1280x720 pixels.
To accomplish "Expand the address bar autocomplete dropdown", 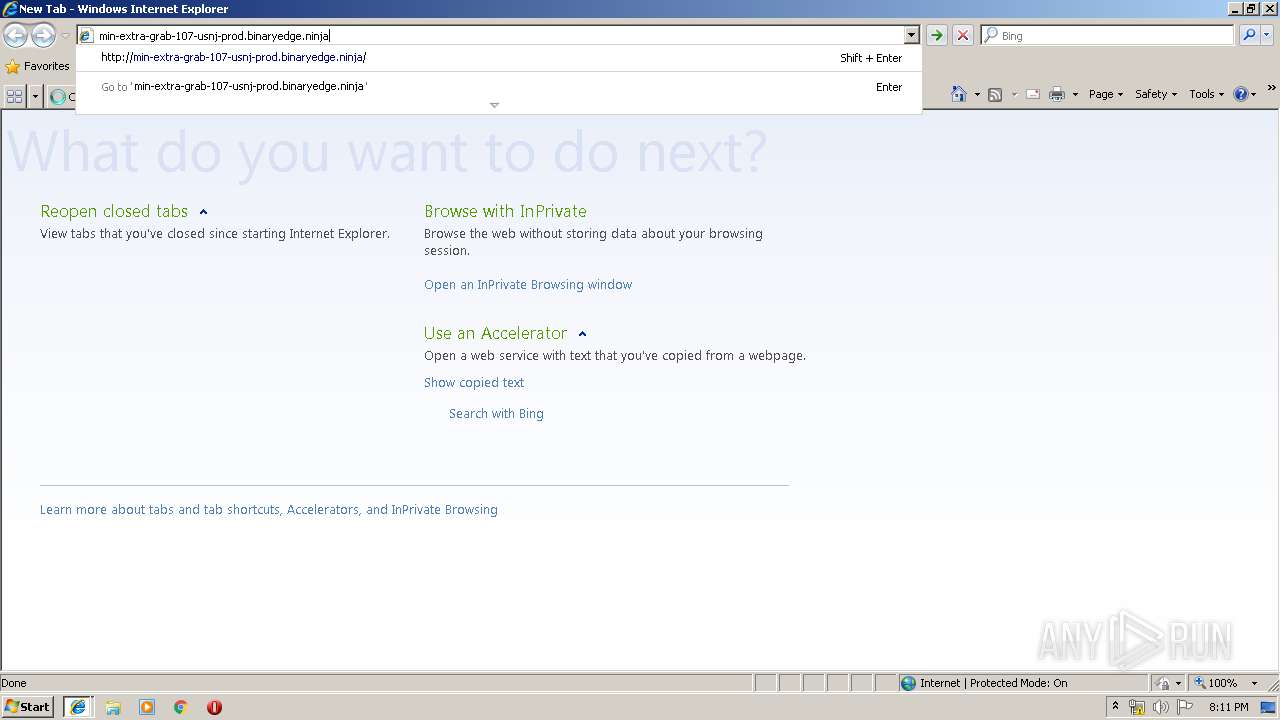I will pos(911,36).
